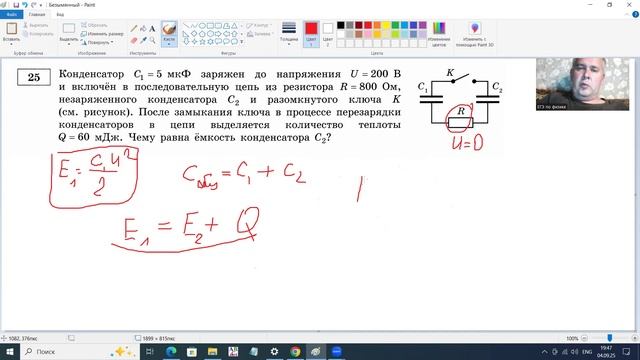
Task: Click the Crop button
Action: (94, 25)
